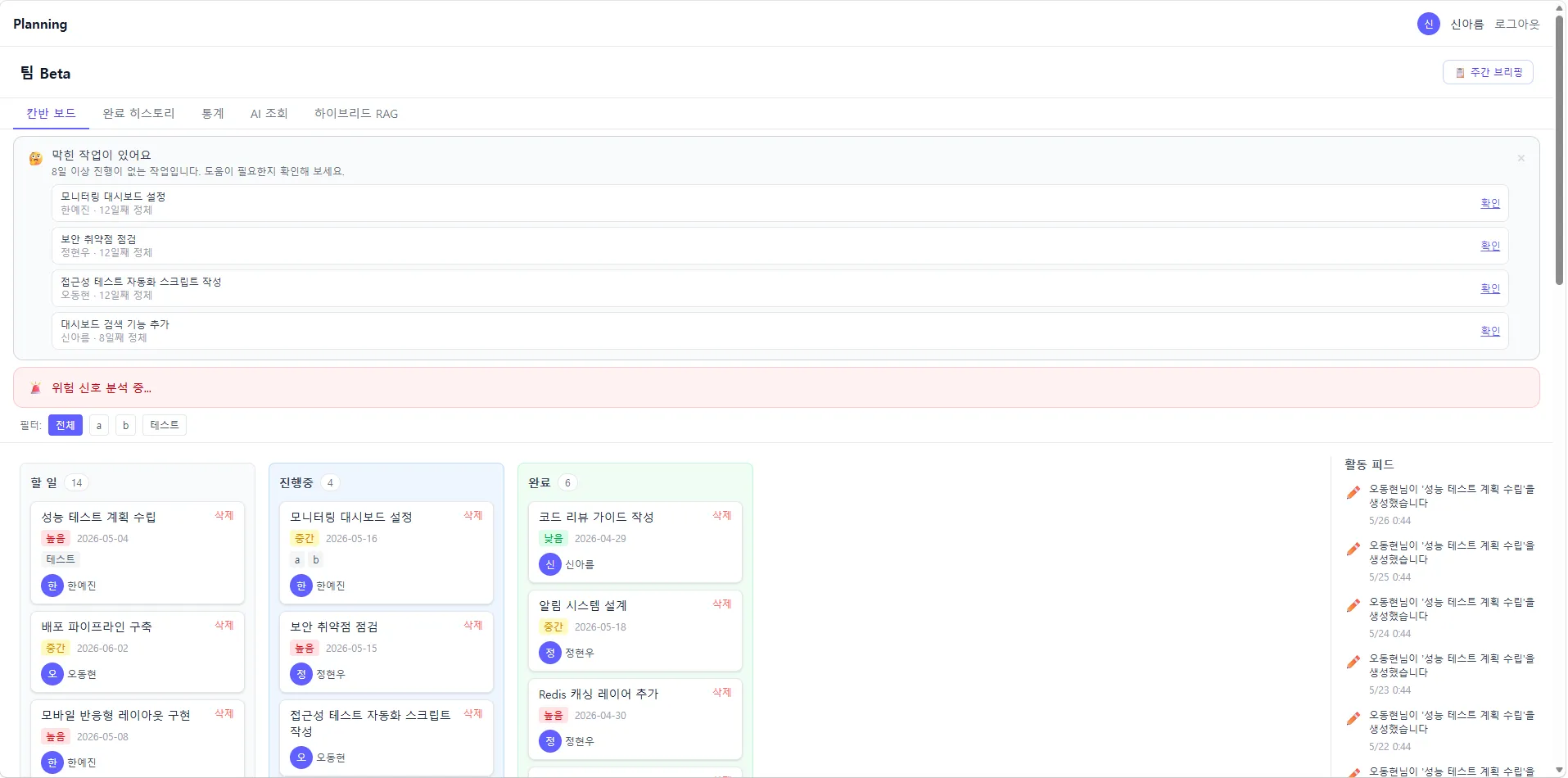Viewport: 1568px width, 778px height.
Task: Switch to the AI 조회 tab
Action: (269, 113)
